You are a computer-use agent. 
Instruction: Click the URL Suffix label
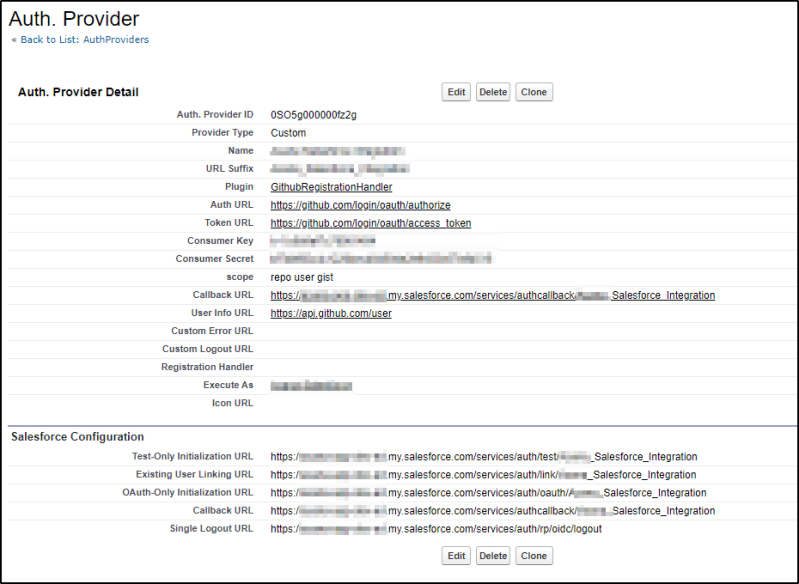[x=229, y=169]
